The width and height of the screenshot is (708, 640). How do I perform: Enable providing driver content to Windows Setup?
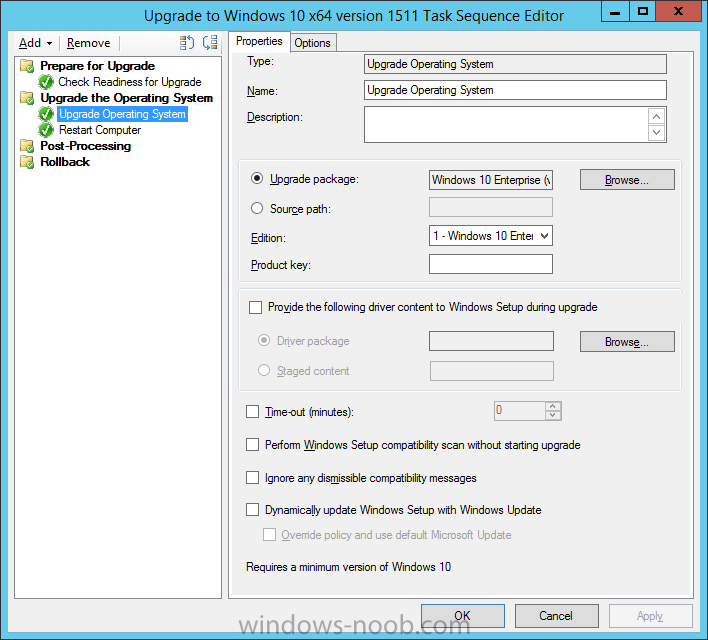(256, 308)
